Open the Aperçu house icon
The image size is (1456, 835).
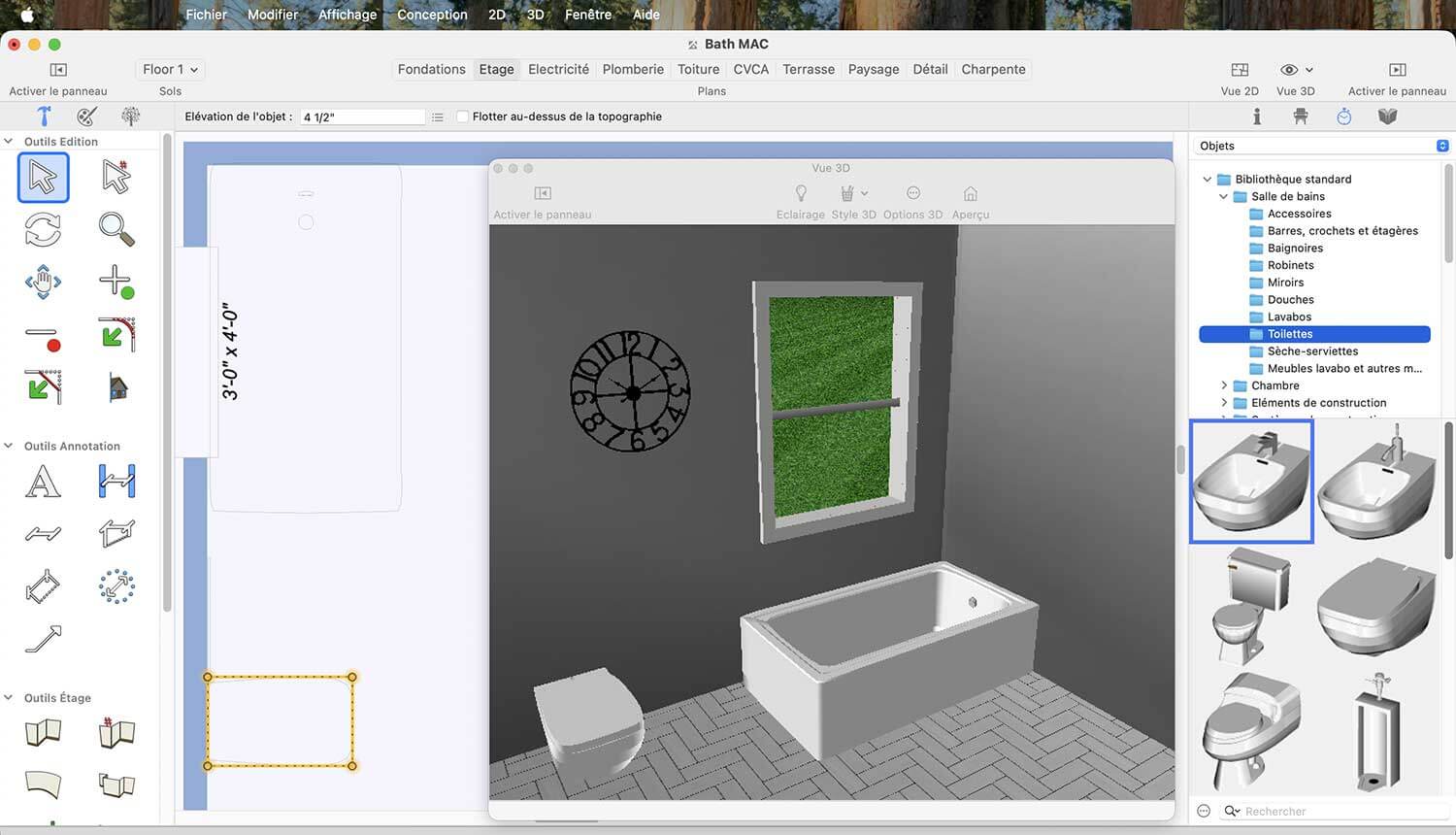tap(970, 193)
